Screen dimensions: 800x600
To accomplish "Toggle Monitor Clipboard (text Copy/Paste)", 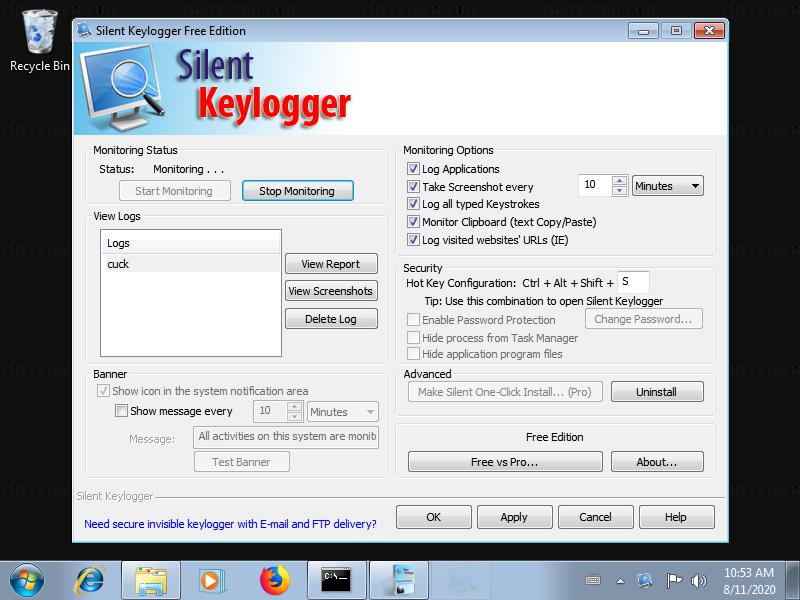I will click(413, 221).
